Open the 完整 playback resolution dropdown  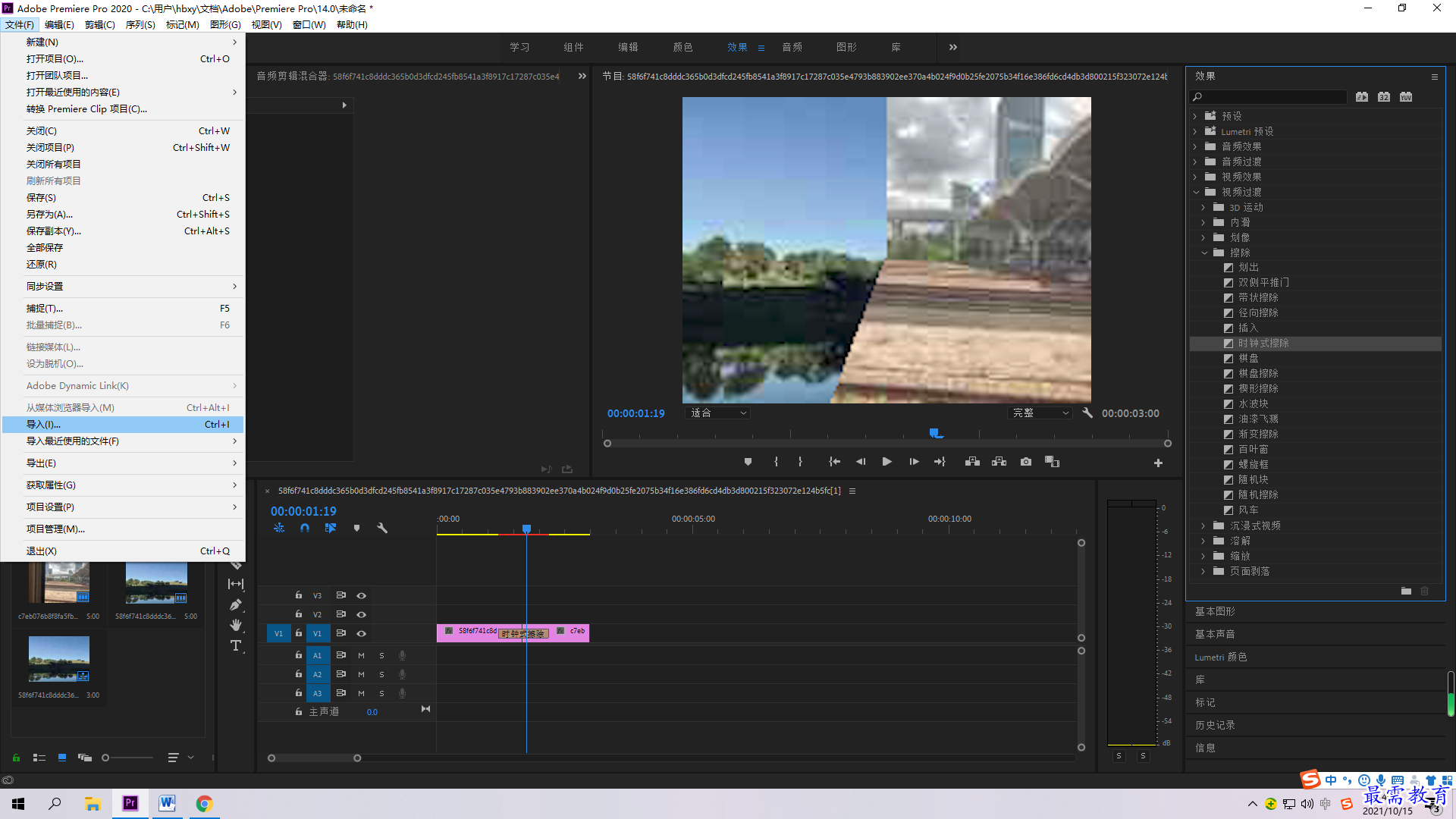pyautogui.click(x=1040, y=413)
